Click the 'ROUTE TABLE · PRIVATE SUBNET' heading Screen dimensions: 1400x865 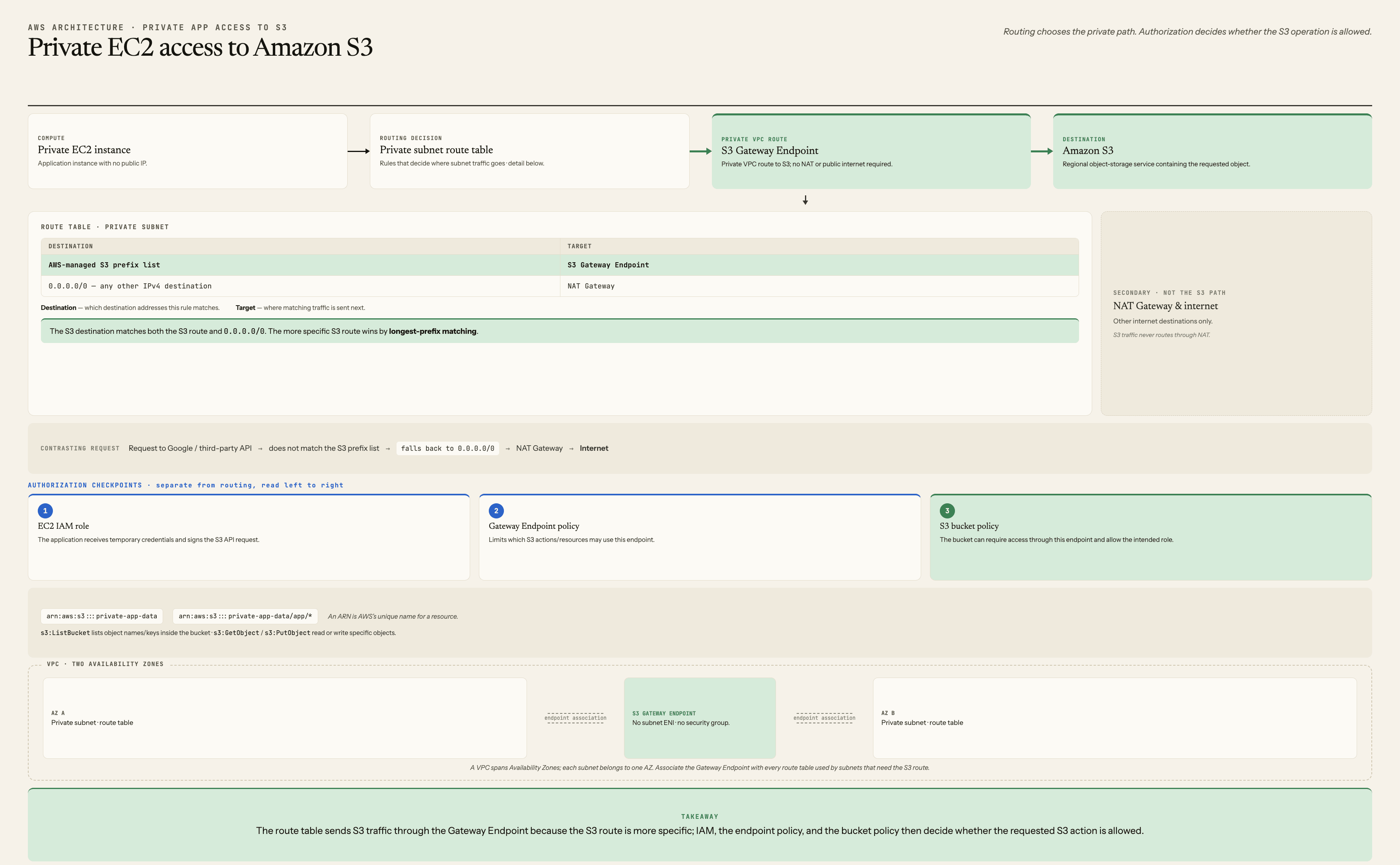pos(105,227)
